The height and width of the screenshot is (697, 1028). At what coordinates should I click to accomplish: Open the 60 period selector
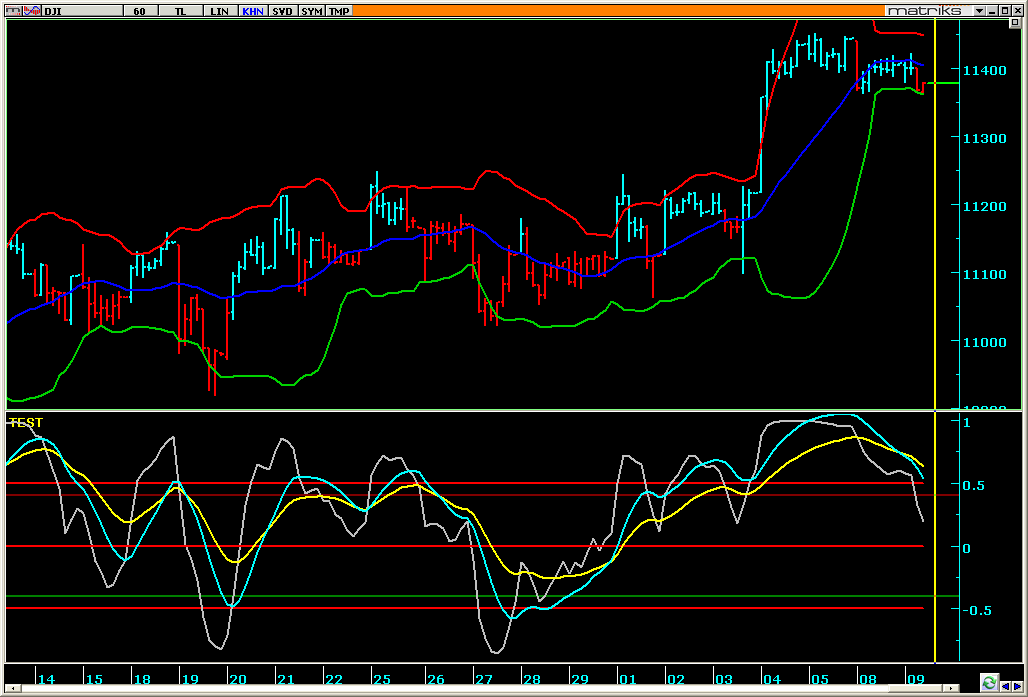(x=139, y=10)
